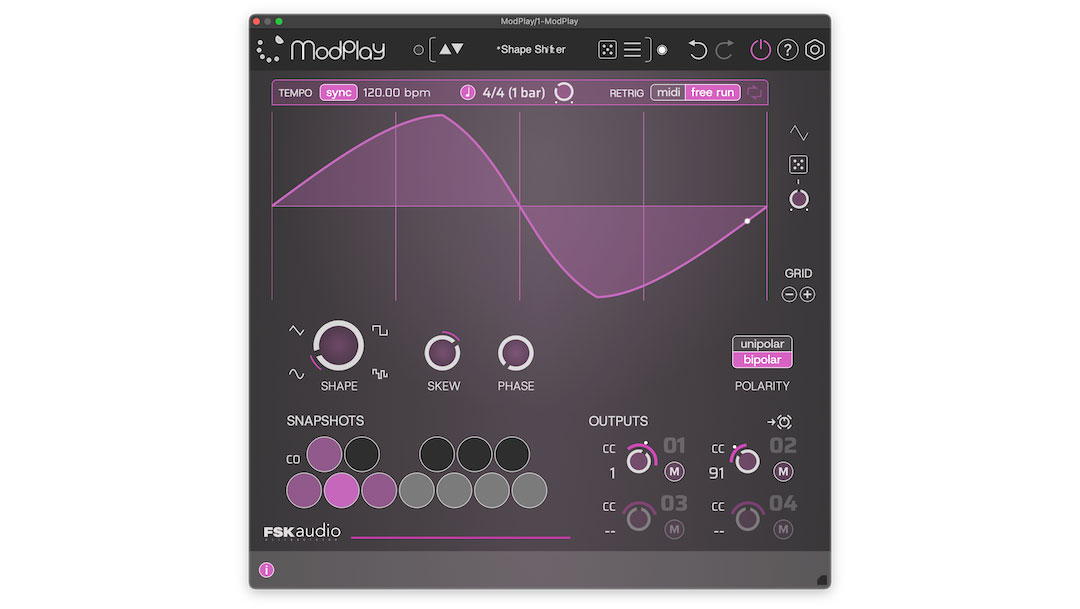
Task: Click the SKEW knob
Action: pyautogui.click(x=442, y=353)
